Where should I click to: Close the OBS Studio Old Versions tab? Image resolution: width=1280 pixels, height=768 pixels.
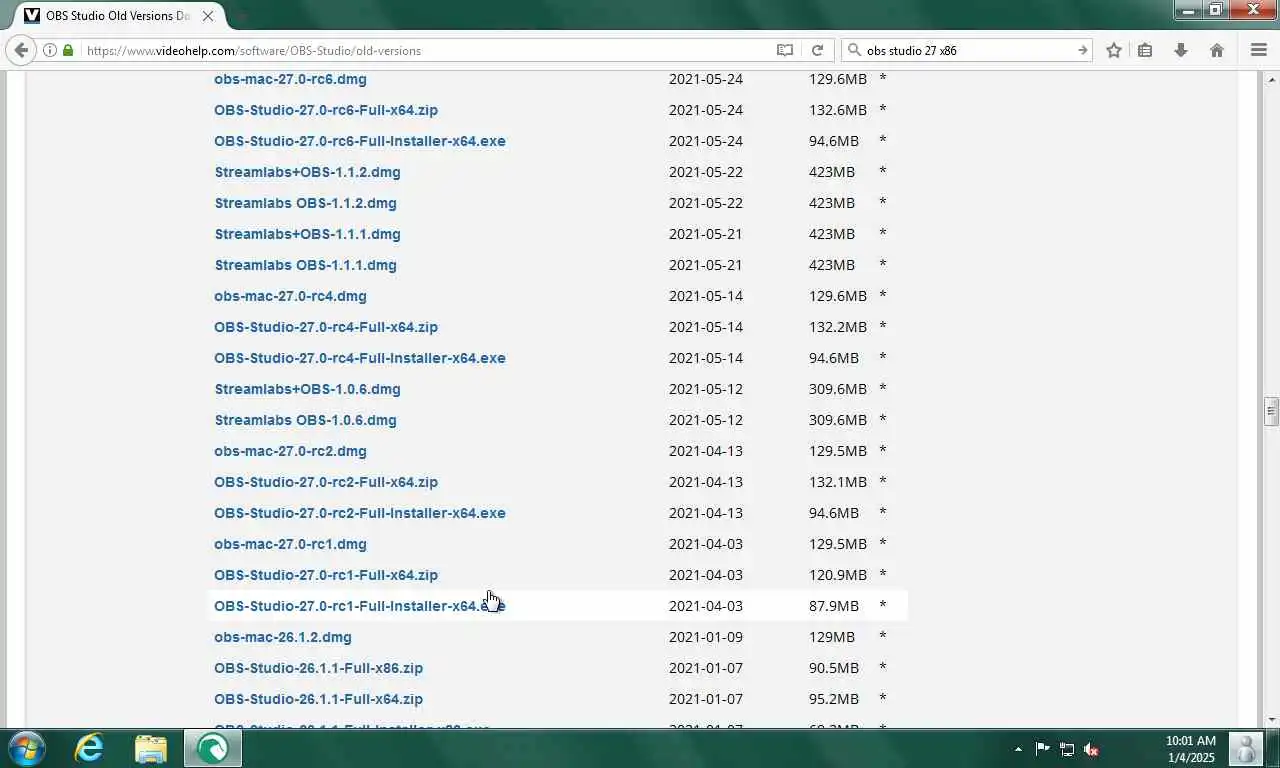click(x=208, y=16)
